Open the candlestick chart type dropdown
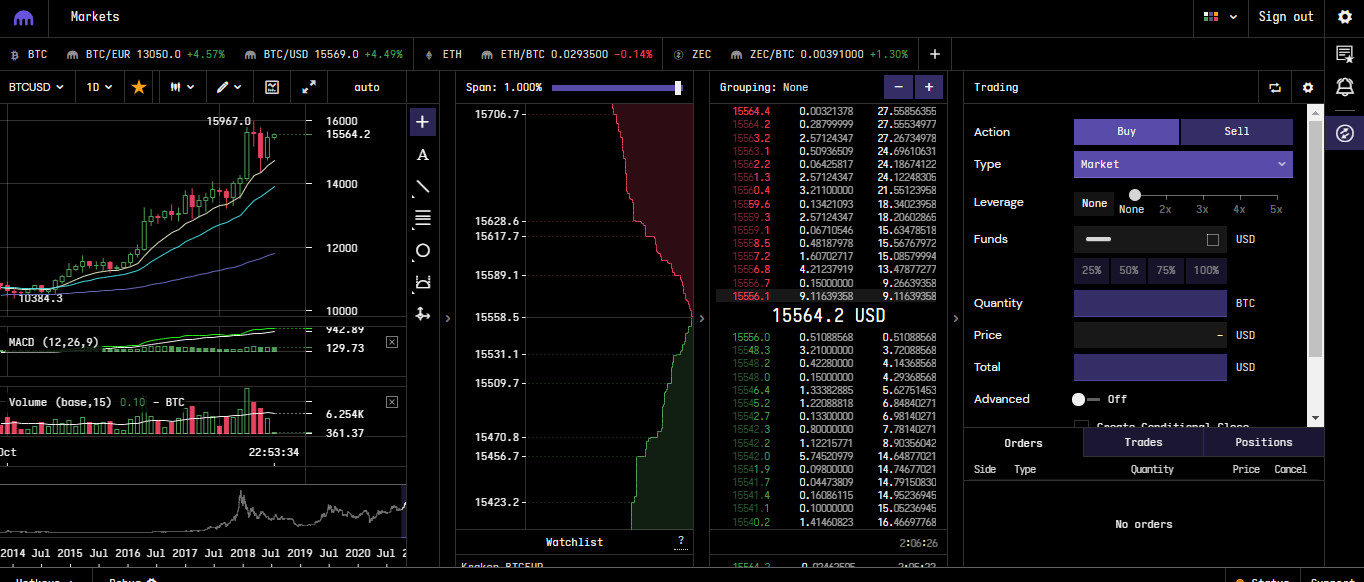This screenshot has height=582, width=1364. click(x=181, y=87)
